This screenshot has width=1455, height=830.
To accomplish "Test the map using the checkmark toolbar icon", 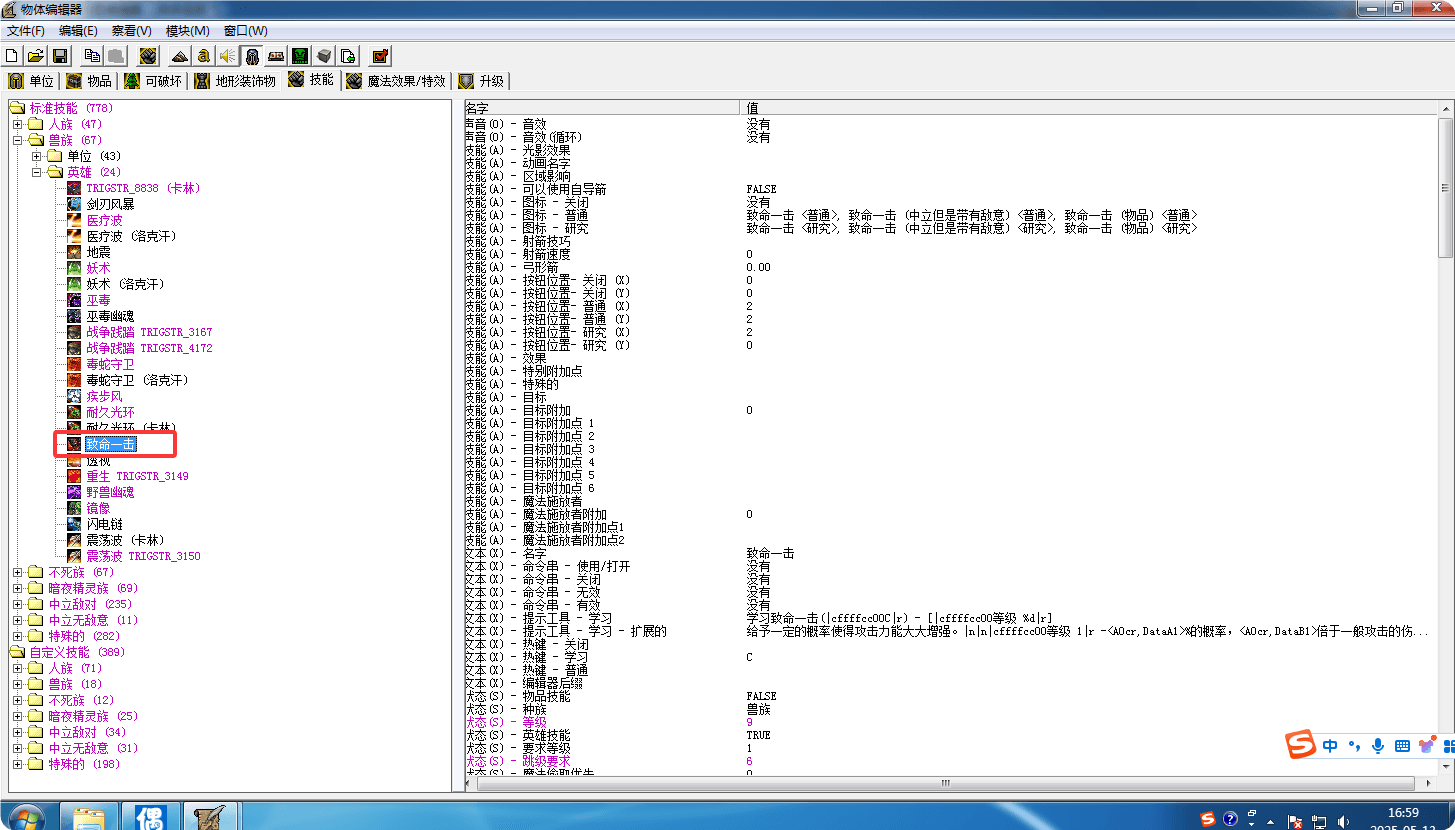I will point(379,55).
